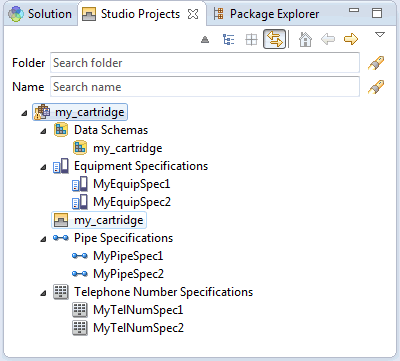Open the view menu dropdown triangle
Viewport: 400px width, 361px height.
coord(380,35)
